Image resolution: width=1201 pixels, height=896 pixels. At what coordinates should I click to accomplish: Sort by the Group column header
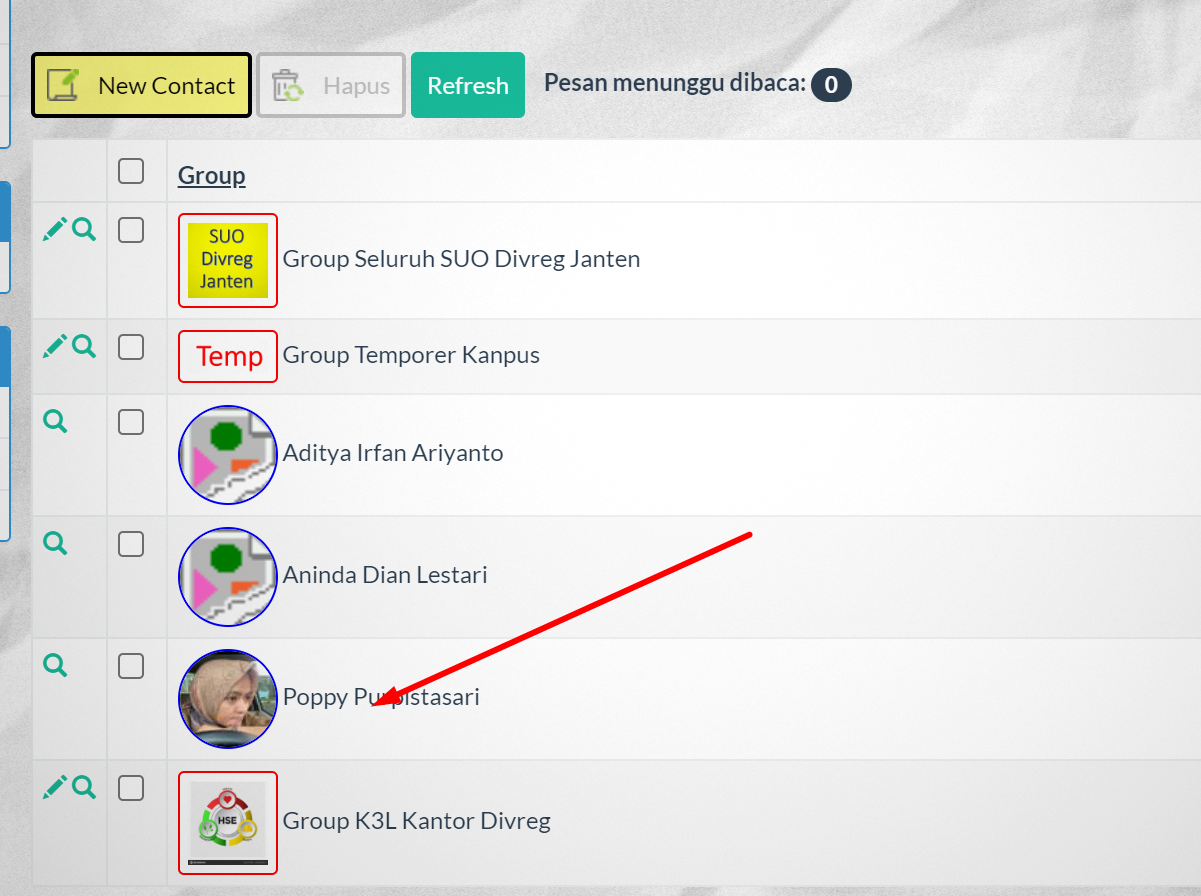coord(211,176)
